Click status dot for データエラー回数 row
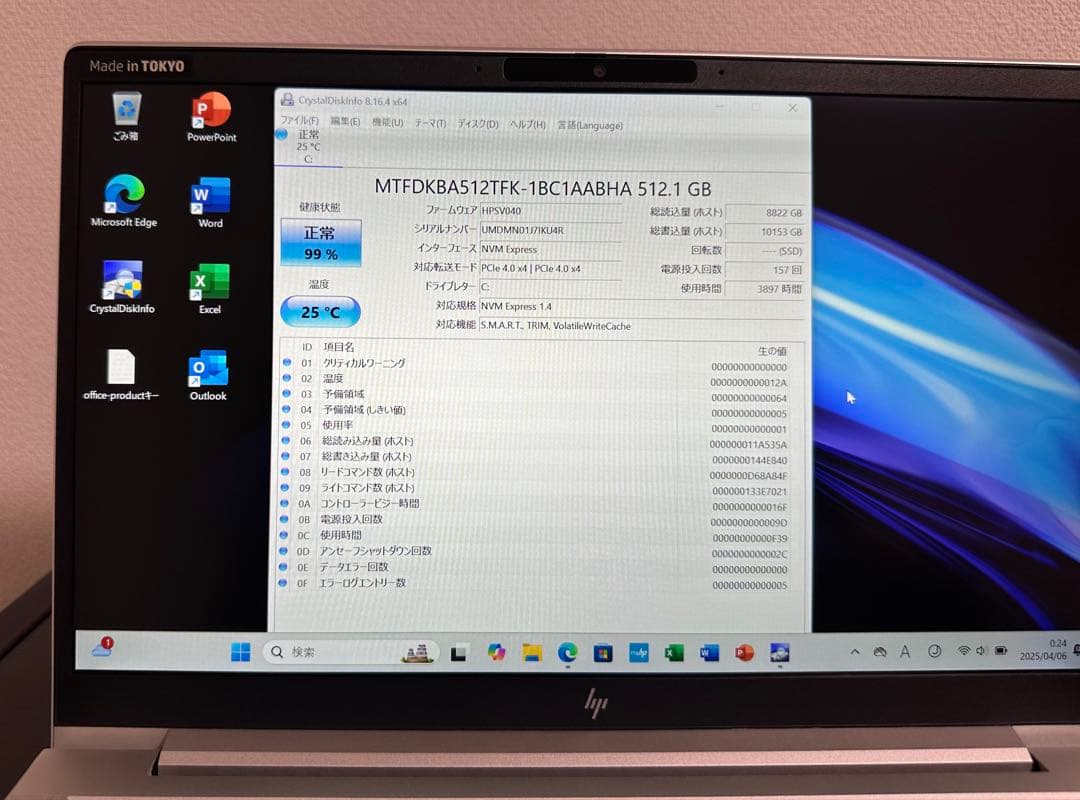The width and height of the screenshot is (1080, 800). [282, 566]
